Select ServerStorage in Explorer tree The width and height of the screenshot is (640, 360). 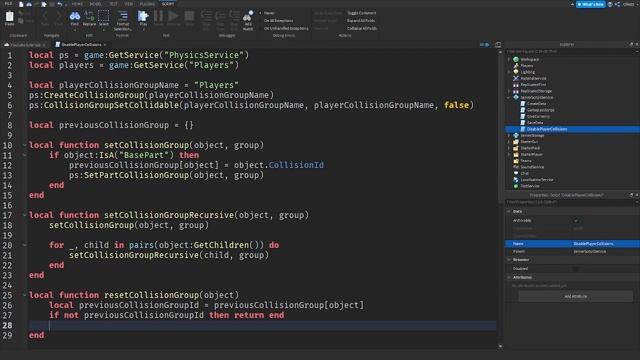[x=532, y=135]
